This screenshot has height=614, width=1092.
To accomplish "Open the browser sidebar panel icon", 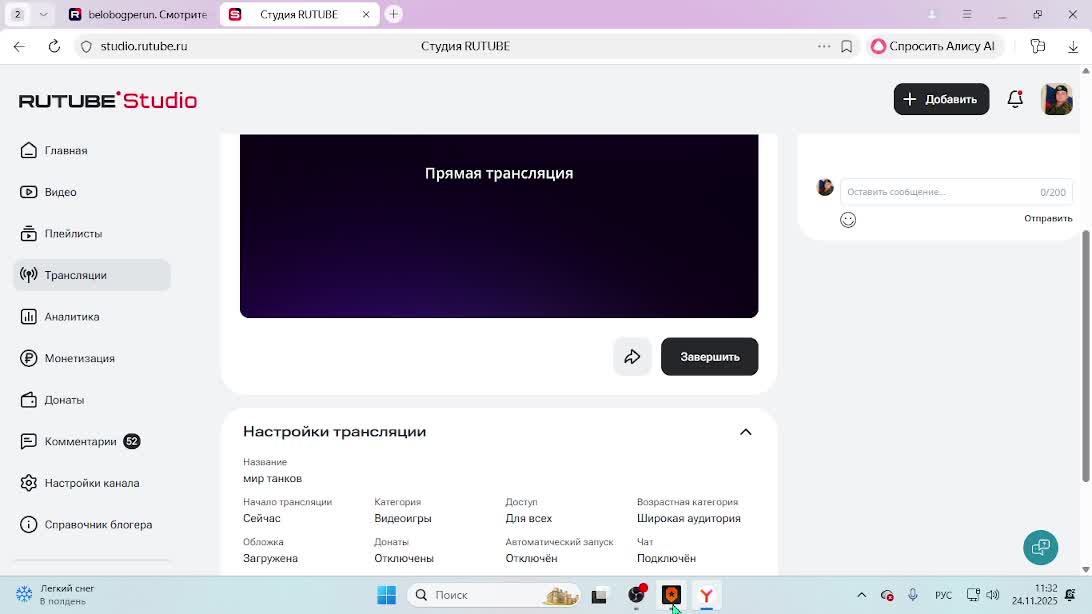I will pos(1038,47).
